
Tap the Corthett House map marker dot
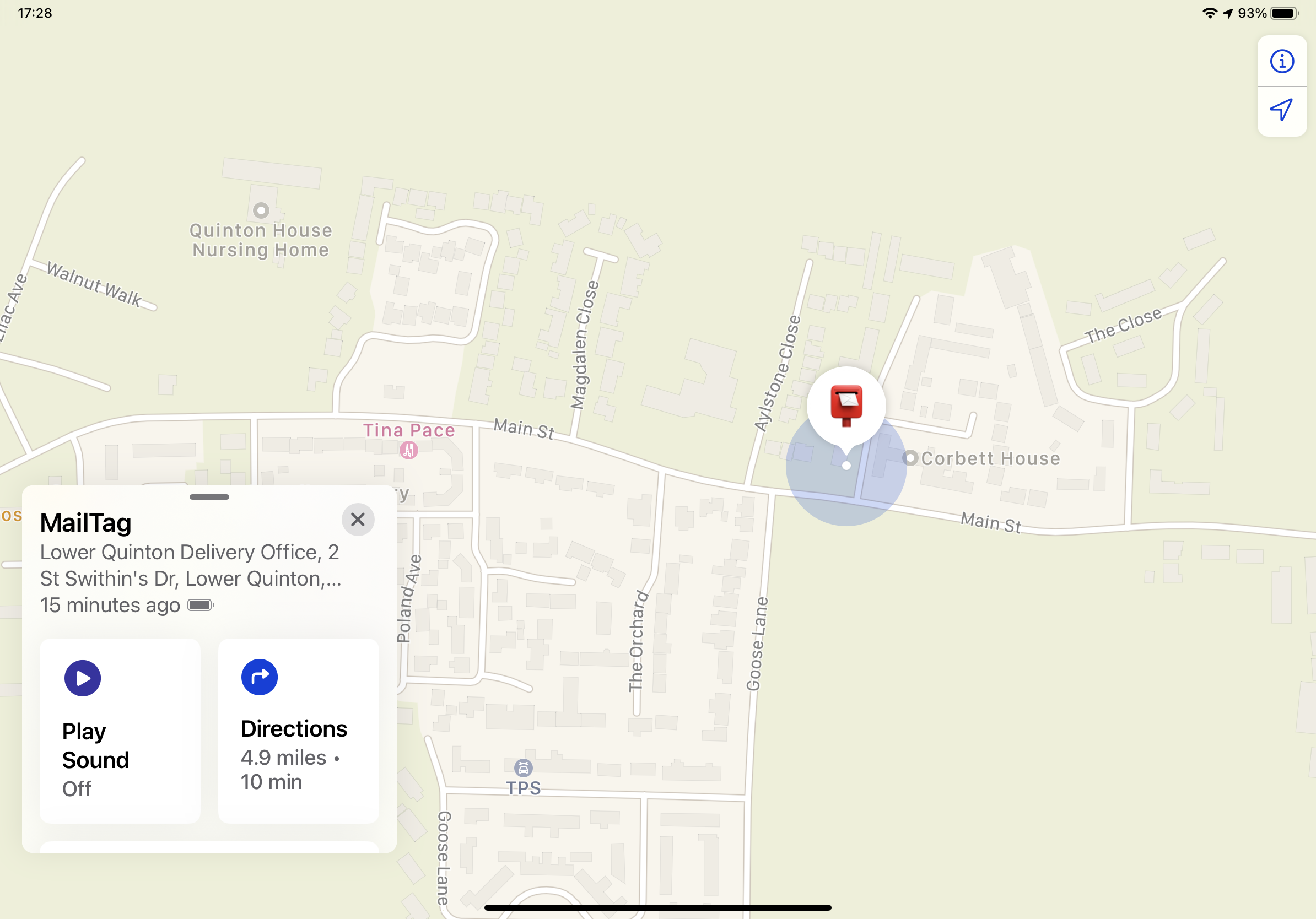click(910, 458)
